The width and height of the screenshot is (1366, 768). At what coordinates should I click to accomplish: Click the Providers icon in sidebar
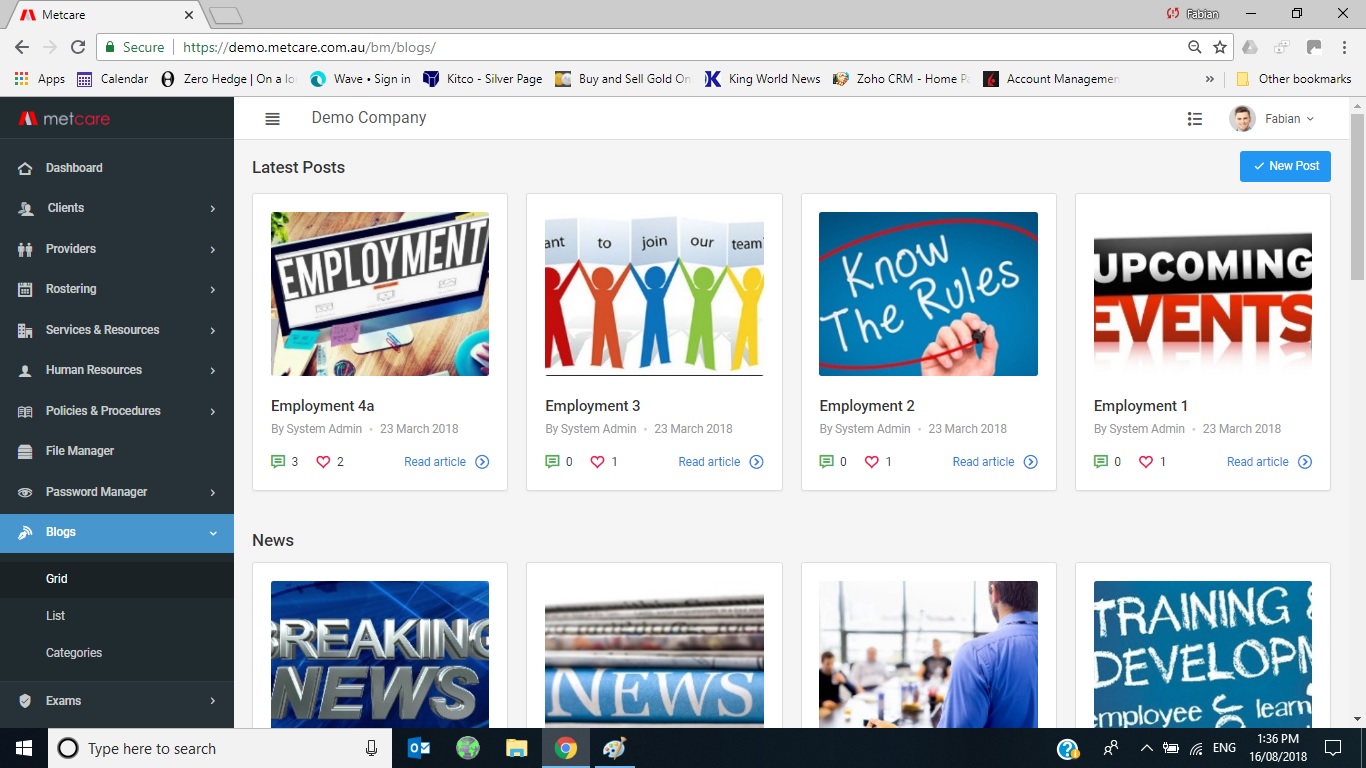(25, 249)
